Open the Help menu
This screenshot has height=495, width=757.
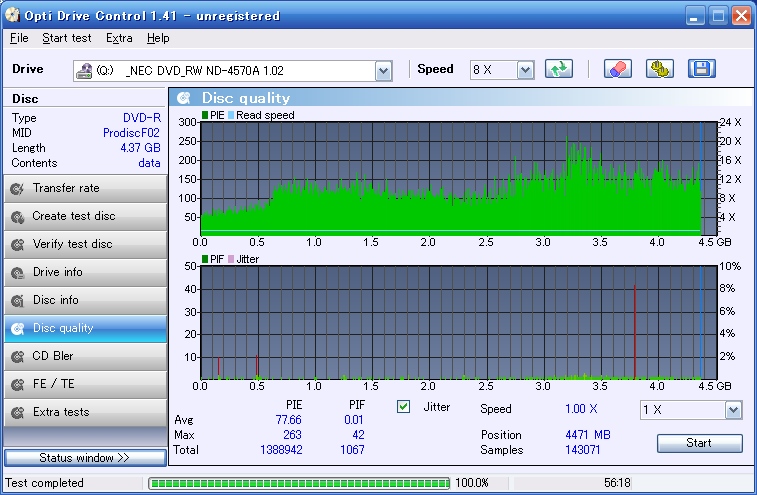tap(158, 38)
